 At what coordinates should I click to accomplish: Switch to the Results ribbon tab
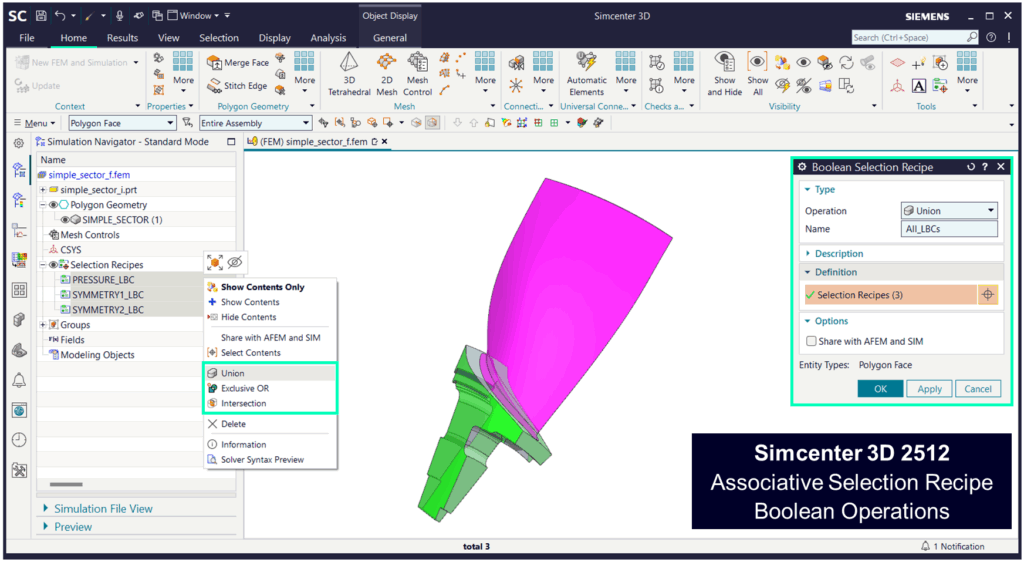122,38
